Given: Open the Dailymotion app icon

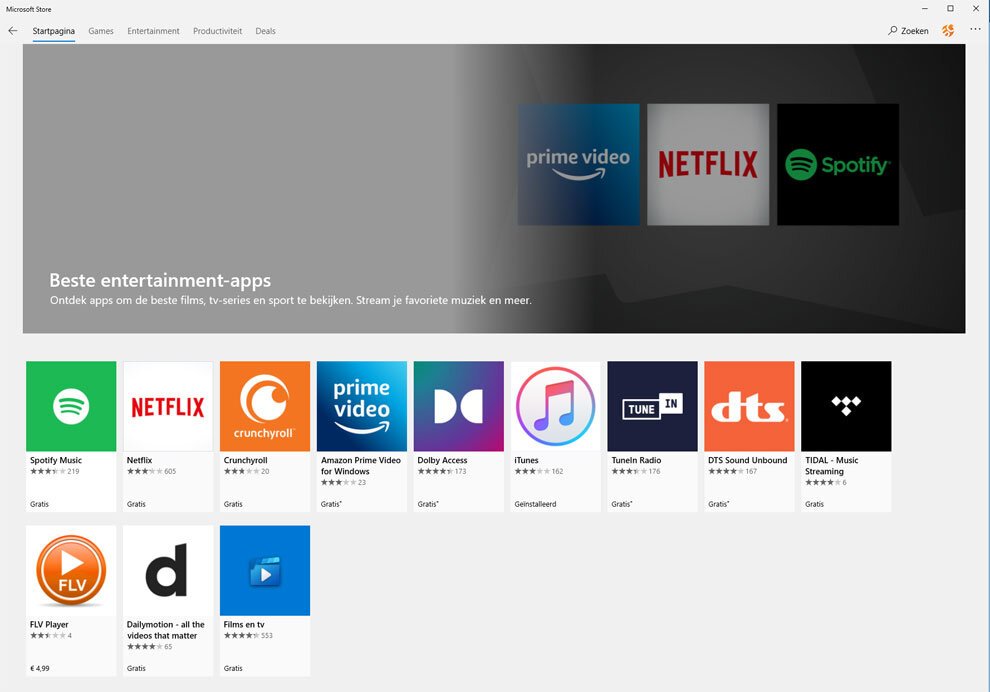Looking at the screenshot, I should click(x=168, y=570).
